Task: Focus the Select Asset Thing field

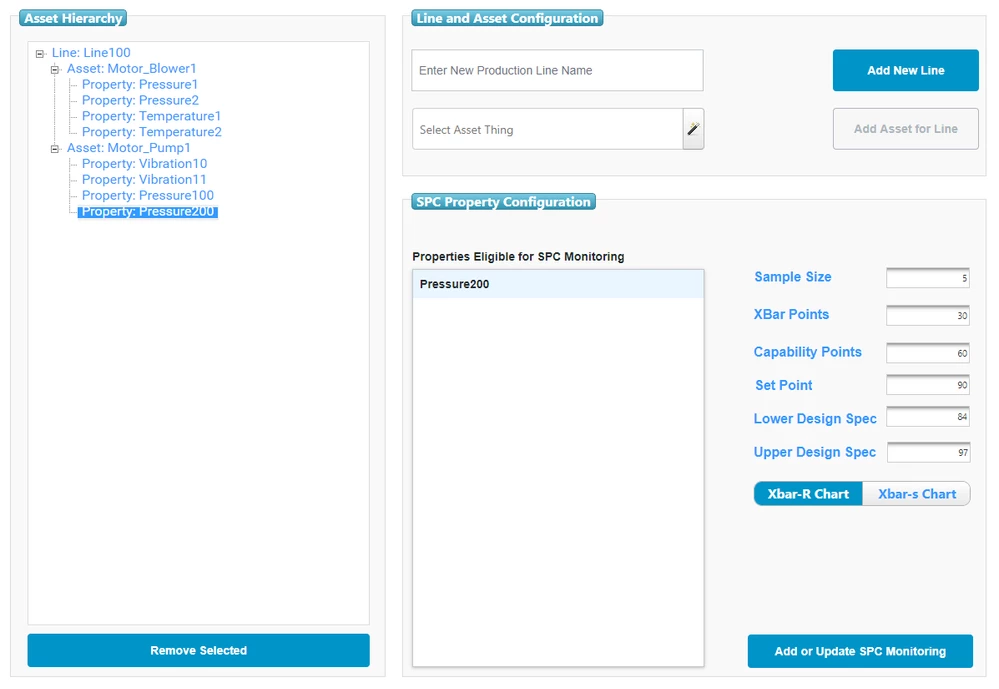Action: (x=548, y=129)
